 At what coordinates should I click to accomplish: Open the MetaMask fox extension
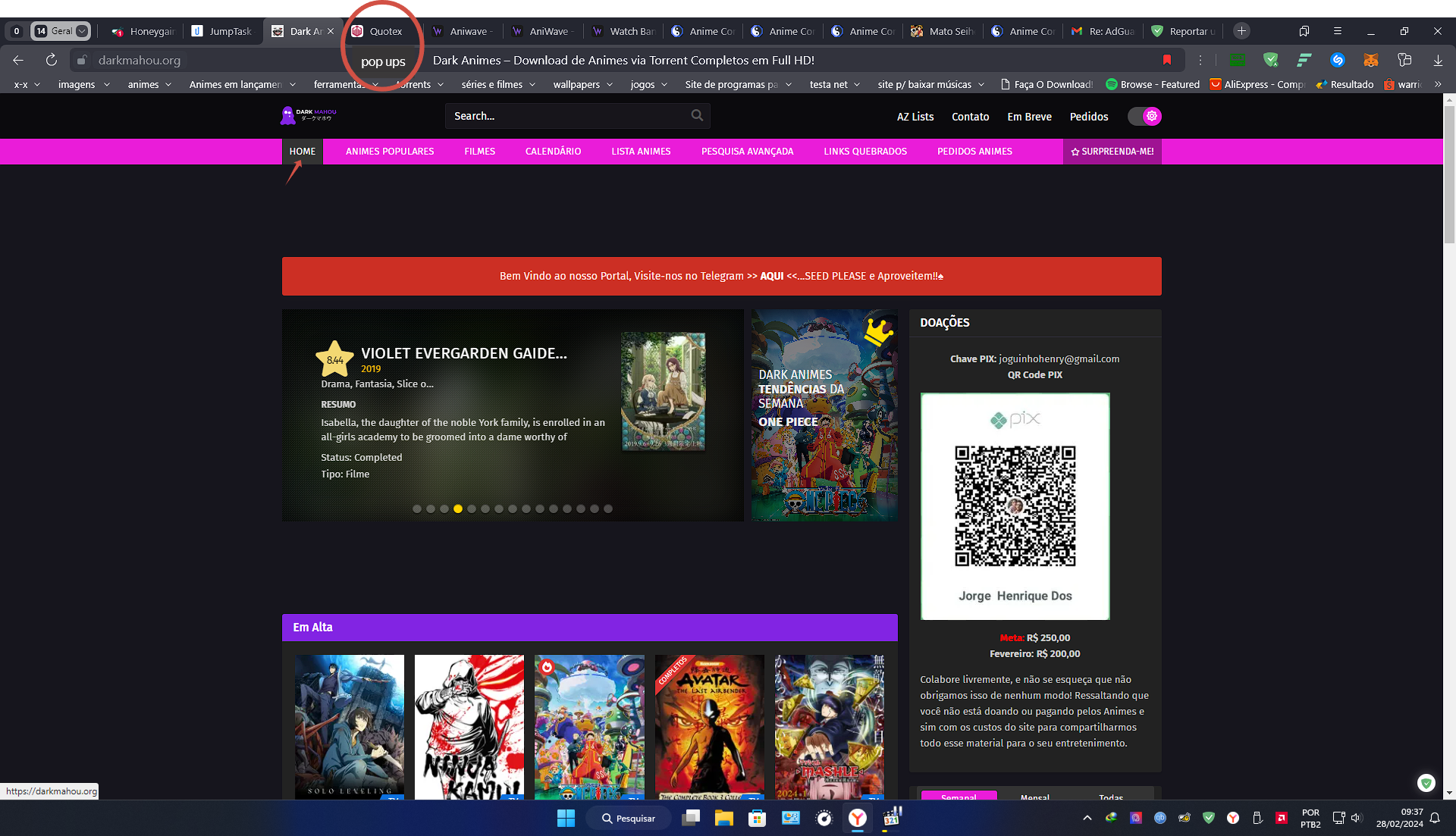(x=1370, y=60)
